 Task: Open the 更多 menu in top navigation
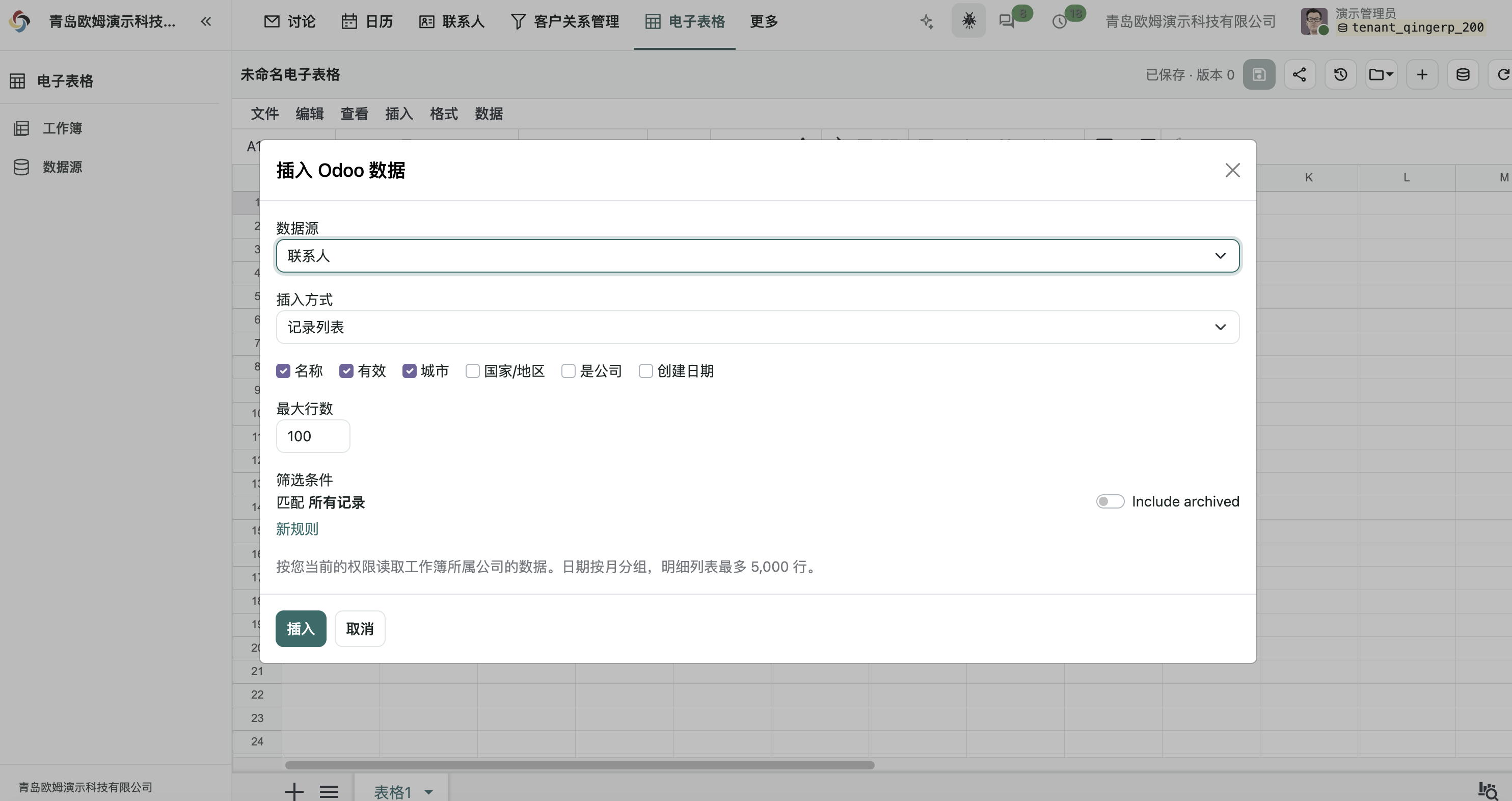(764, 22)
